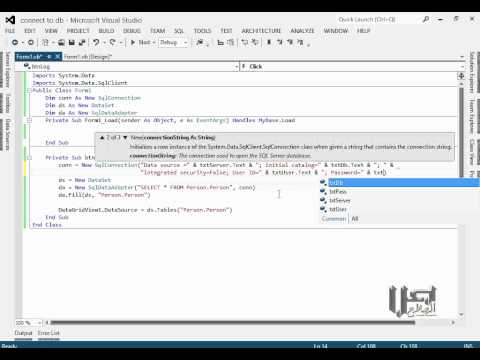Open the Start button dropdown arrow
The width and height of the screenshot is (480, 360).
point(154,43)
